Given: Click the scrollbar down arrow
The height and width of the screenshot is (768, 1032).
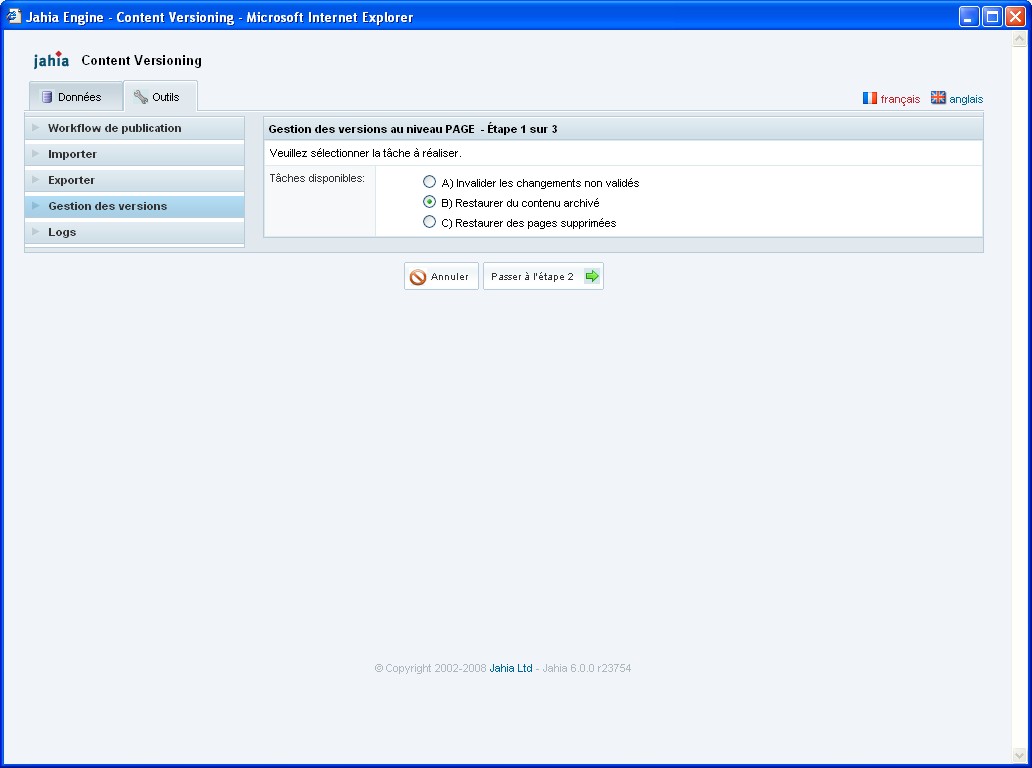Looking at the screenshot, I should tap(1019, 754).
